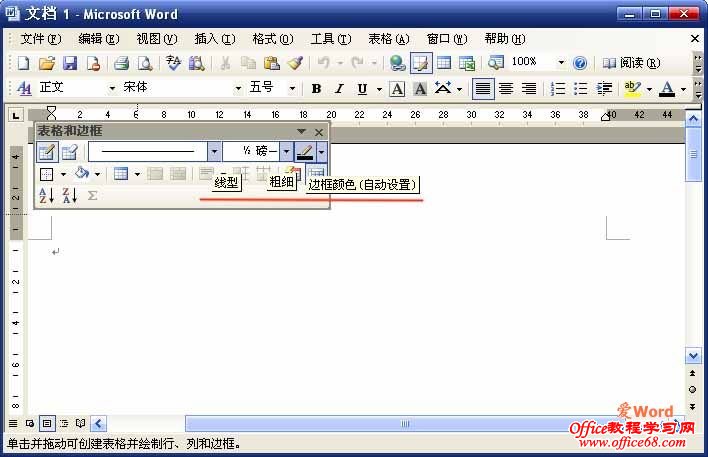The image size is (708, 457).
Task: Open the 工具(T) menu
Action: [331, 39]
